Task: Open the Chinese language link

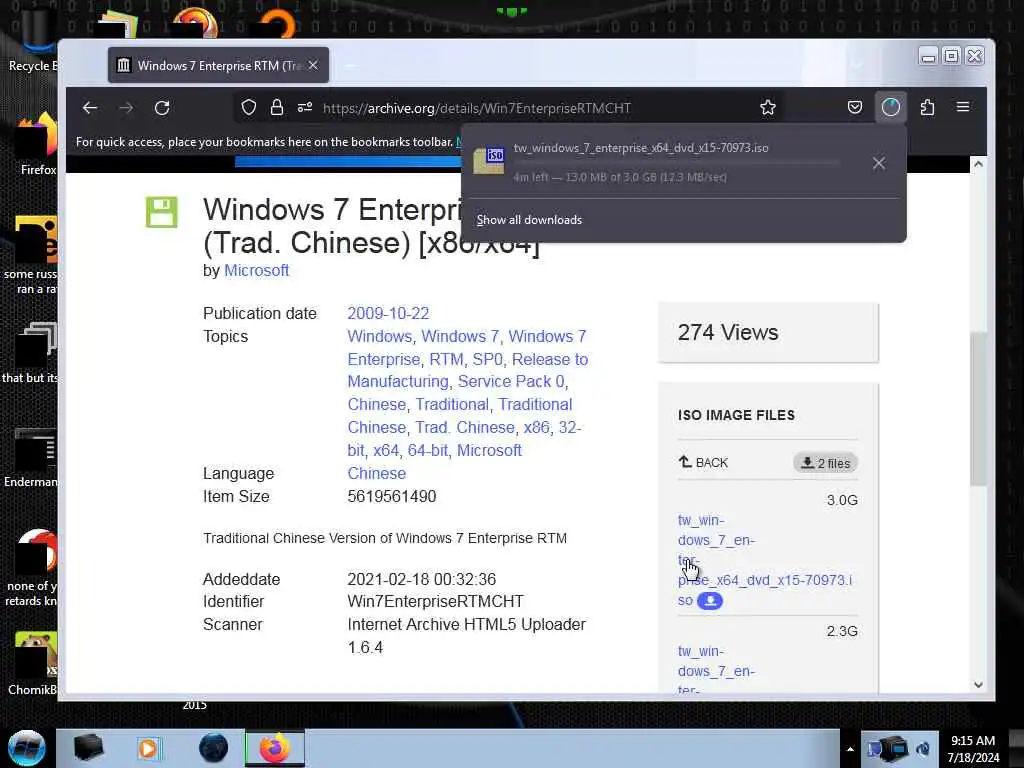Action: pos(376,473)
